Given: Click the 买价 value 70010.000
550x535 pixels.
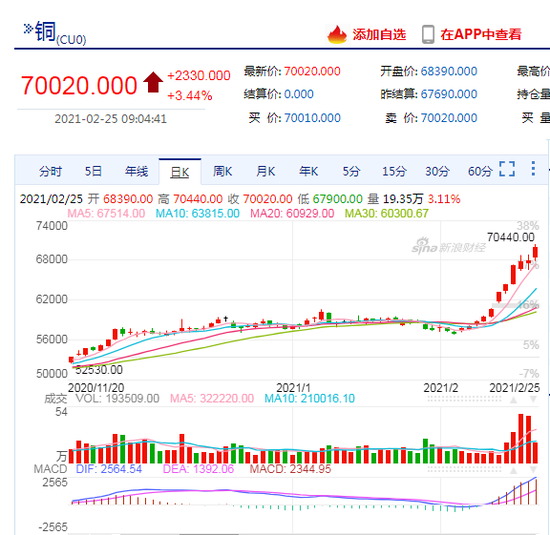Looking at the screenshot, I should [x=312, y=118].
